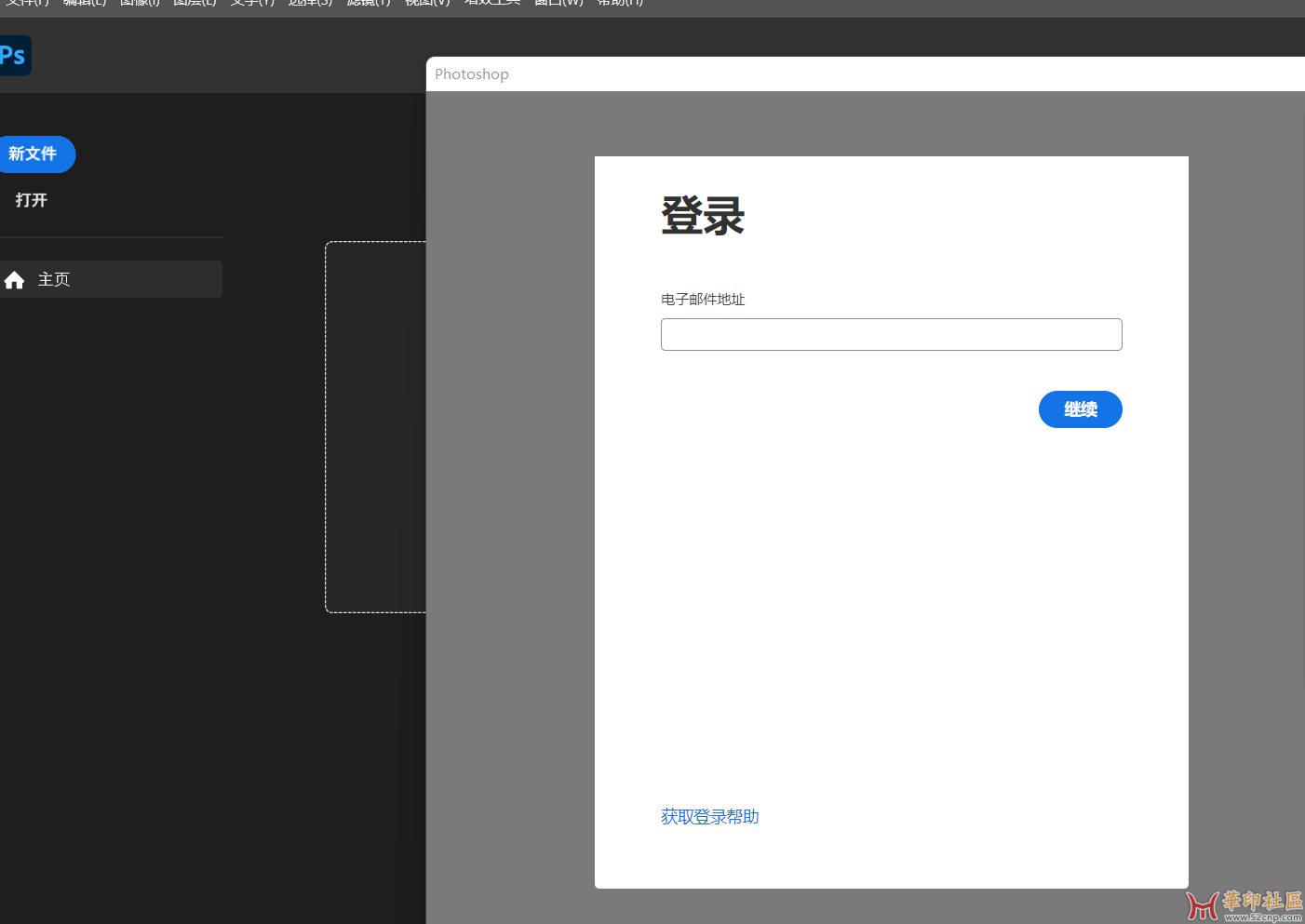Open the 选择(S) menu
The width and height of the screenshot is (1305, 924).
310,3
